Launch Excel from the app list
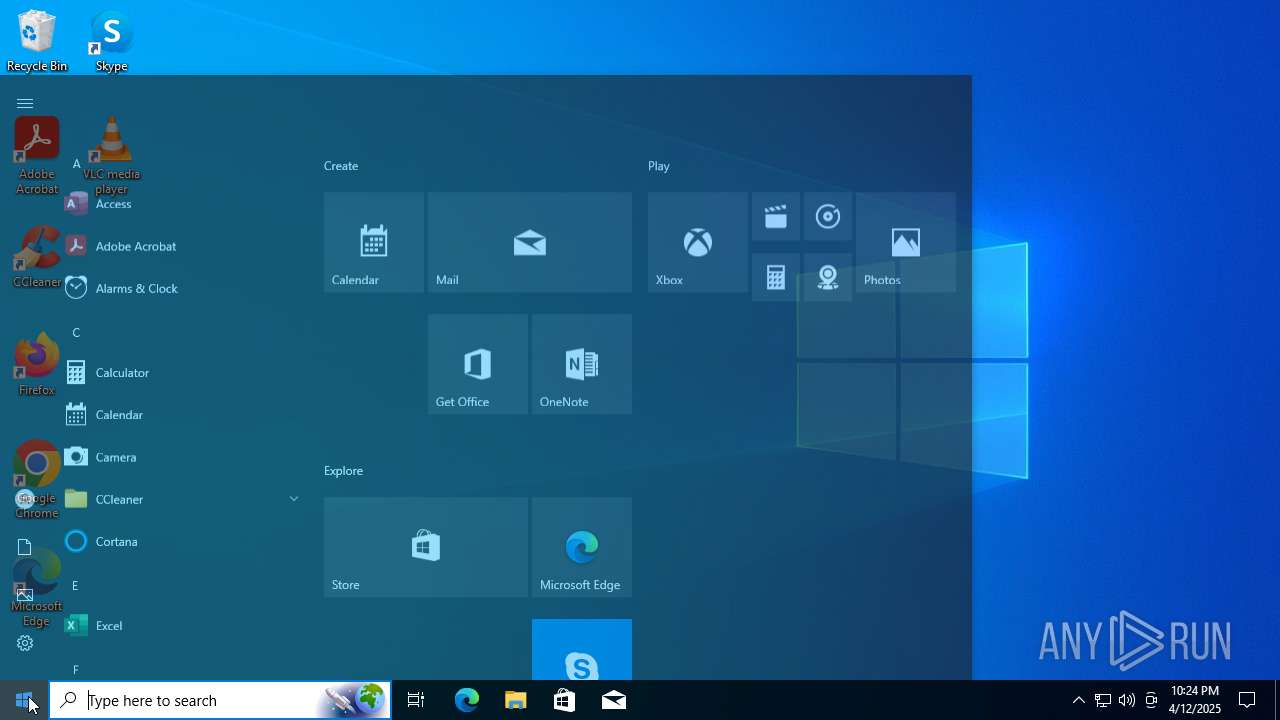This screenshot has height=720, width=1280. (182, 626)
